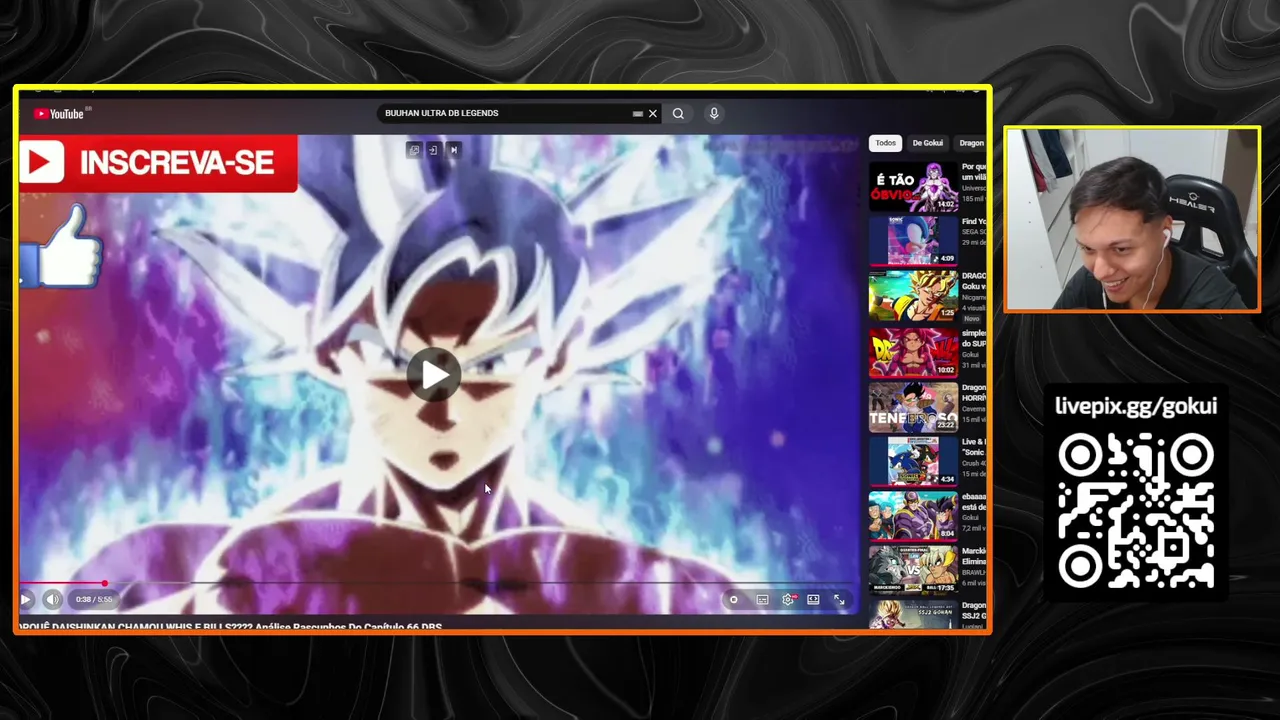Click the video title below the player
Image resolution: width=1280 pixels, height=720 pixels.
230,627
